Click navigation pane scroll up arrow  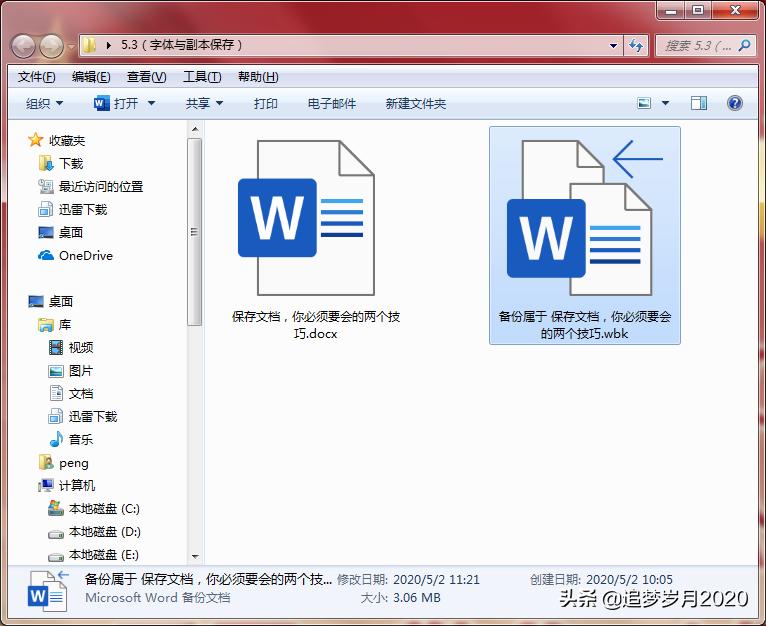[x=195, y=129]
